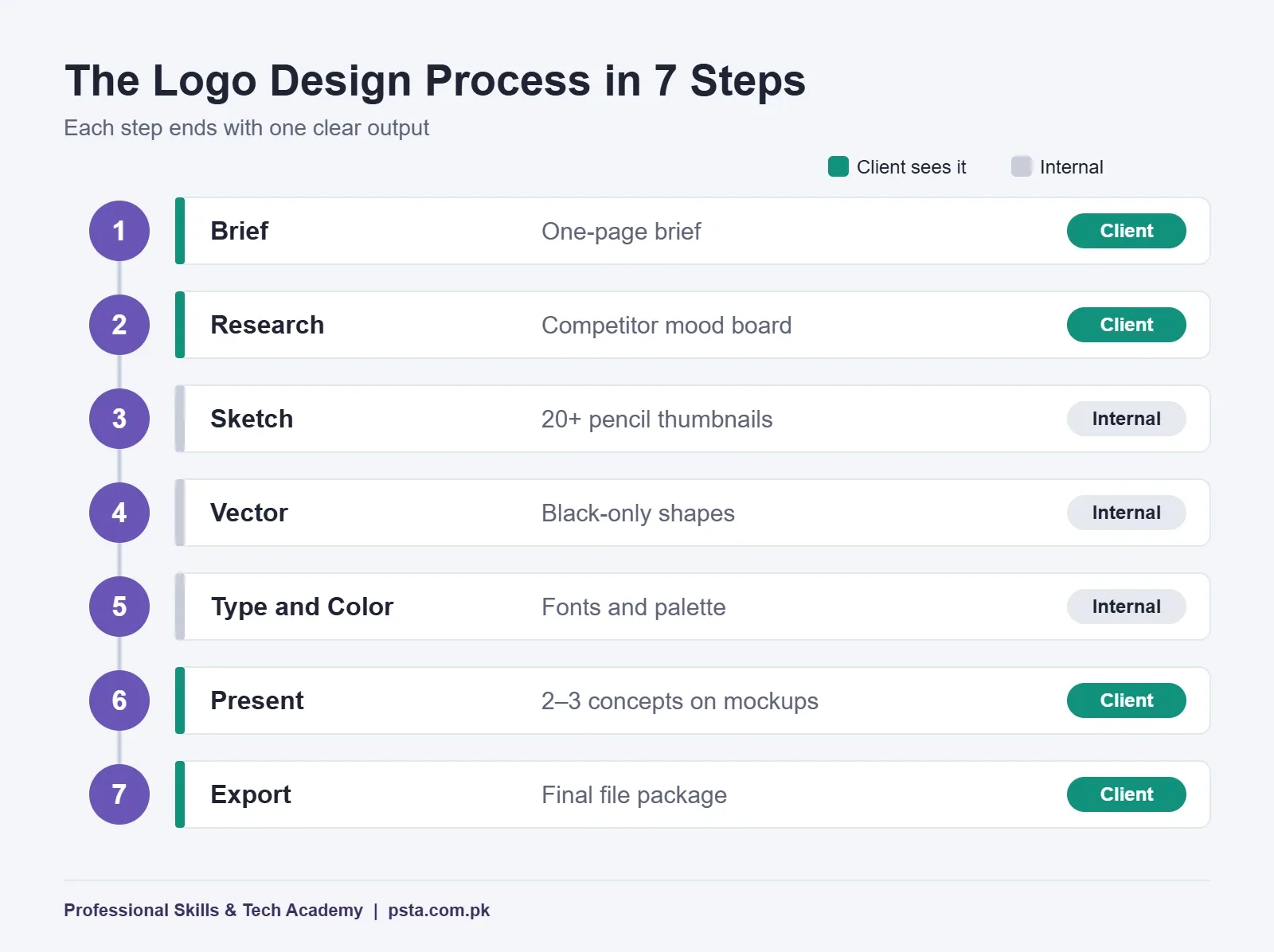Select the 'Vector' step title
Viewport: 1274px width, 952px height.
coord(249,513)
